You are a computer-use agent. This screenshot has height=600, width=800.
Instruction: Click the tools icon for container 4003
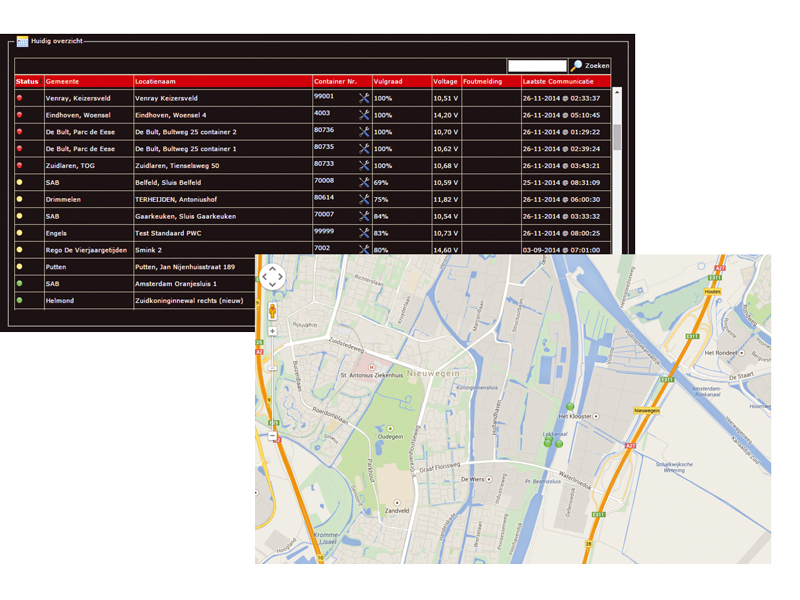(364, 115)
